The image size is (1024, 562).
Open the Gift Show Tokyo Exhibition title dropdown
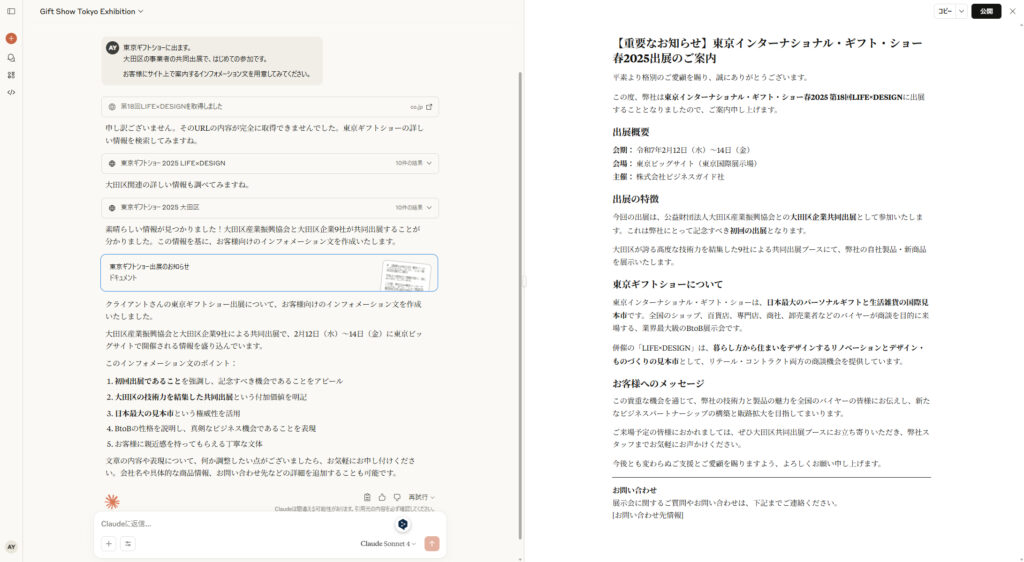point(91,11)
